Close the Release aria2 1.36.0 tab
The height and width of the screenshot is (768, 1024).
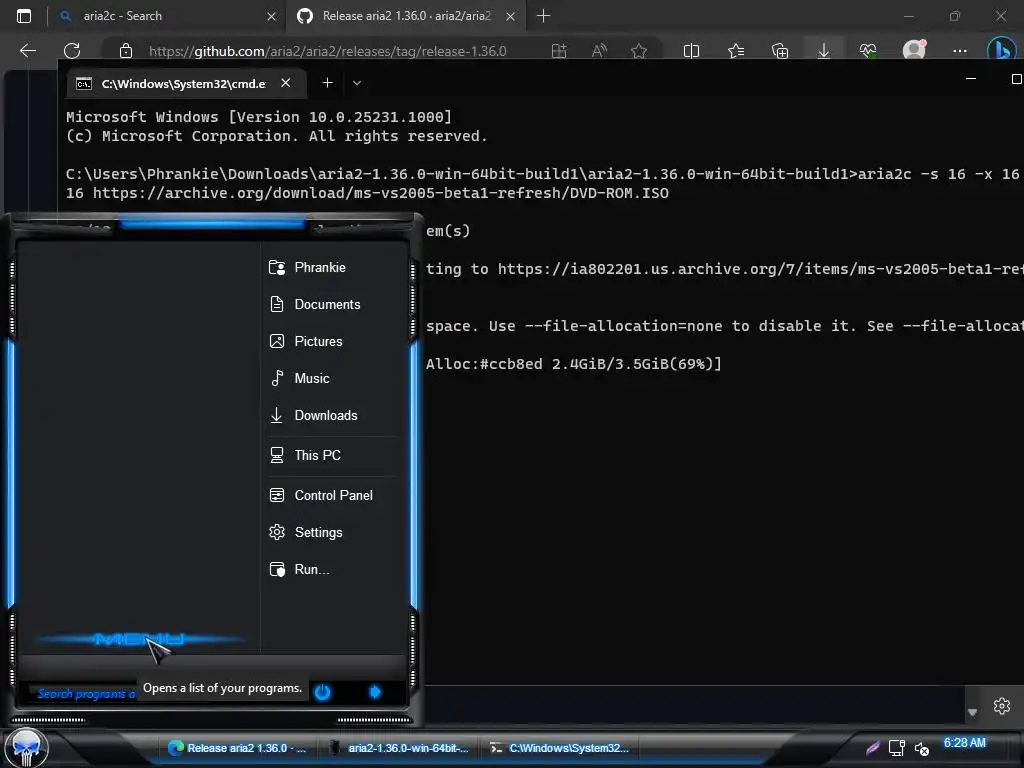click(x=510, y=16)
